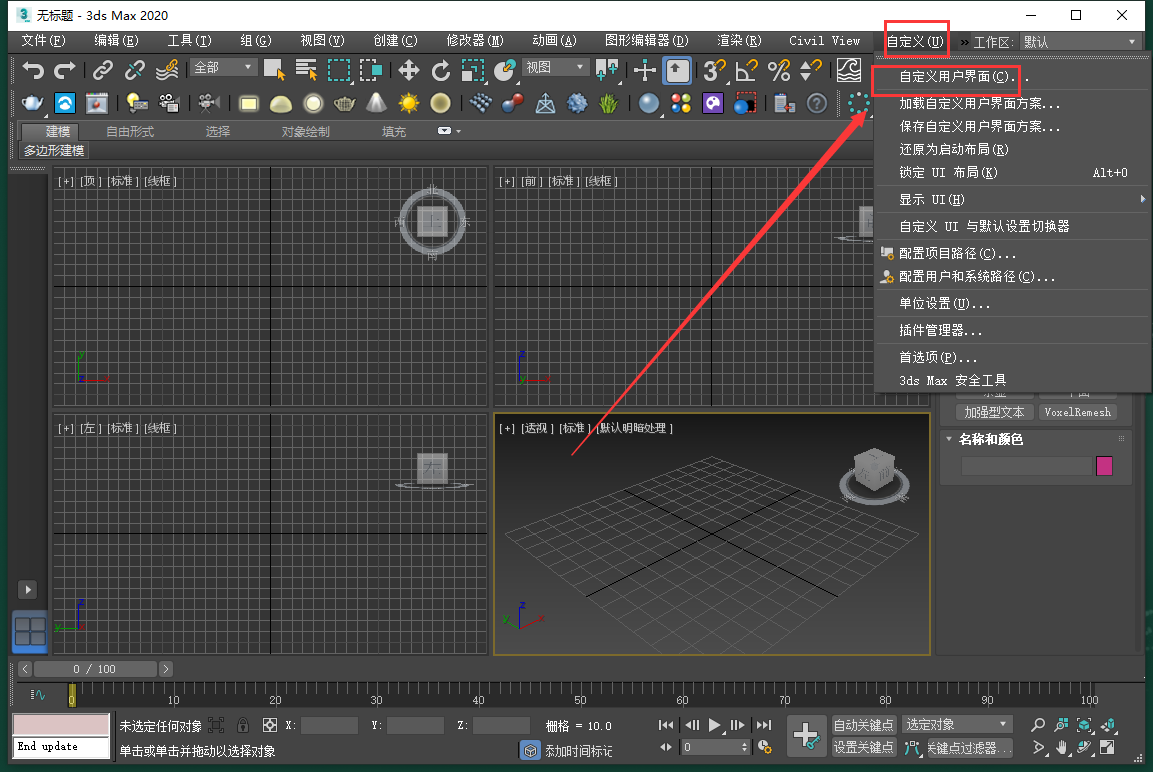Click the rendered frame window icon
This screenshot has width=1153, height=772.
point(96,104)
